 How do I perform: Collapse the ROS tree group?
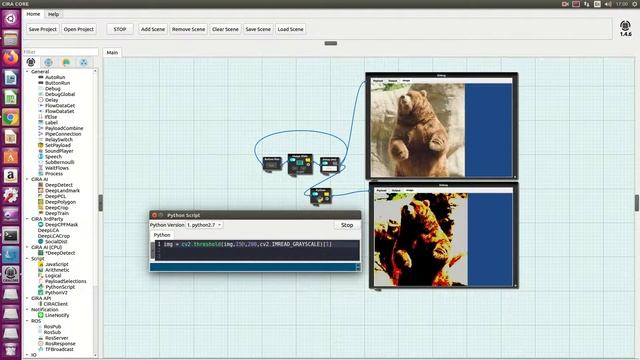tap(27, 321)
